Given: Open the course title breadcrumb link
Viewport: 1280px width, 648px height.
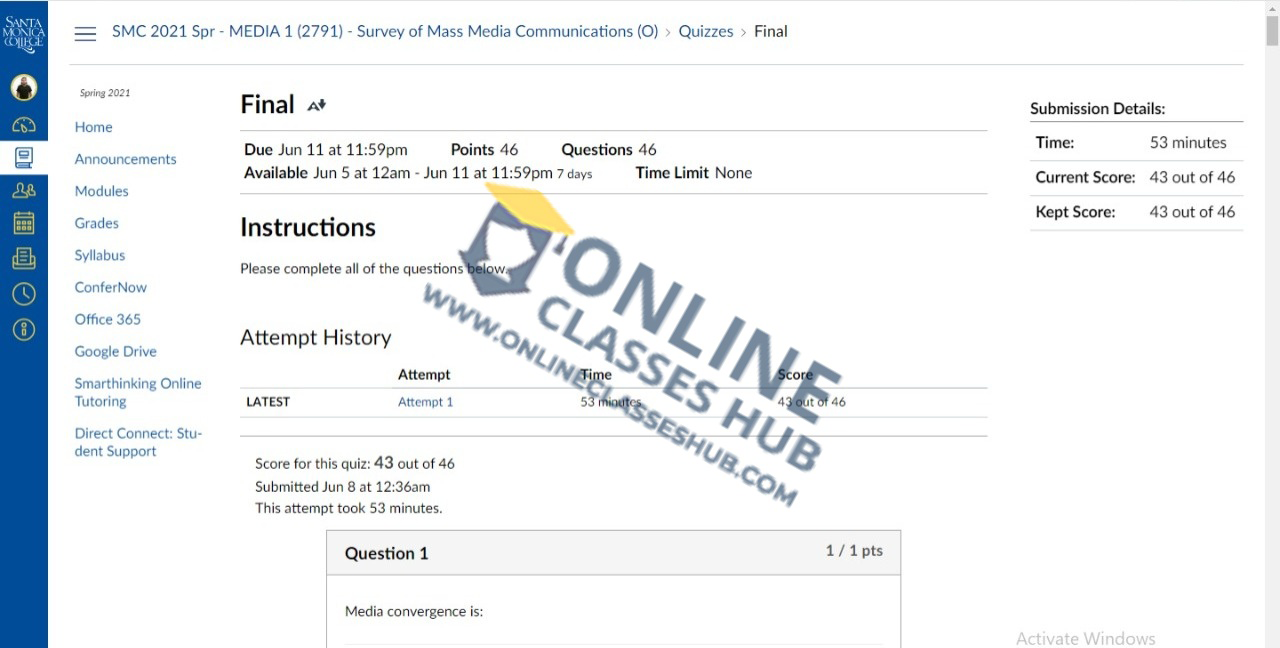Looking at the screenshot, I should pyautogui.click(x=385, y=31).
